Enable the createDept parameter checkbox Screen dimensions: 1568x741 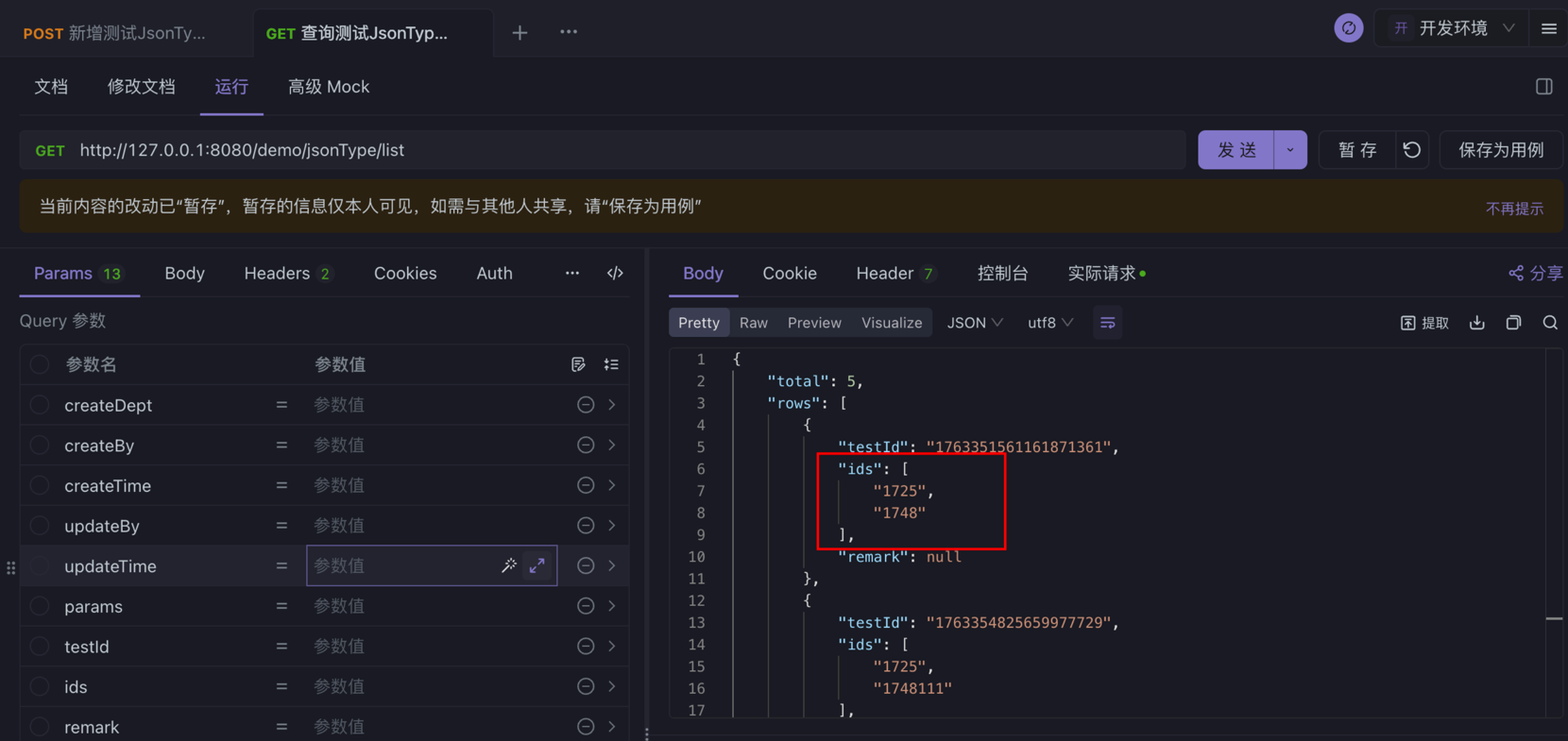[40, 405]
